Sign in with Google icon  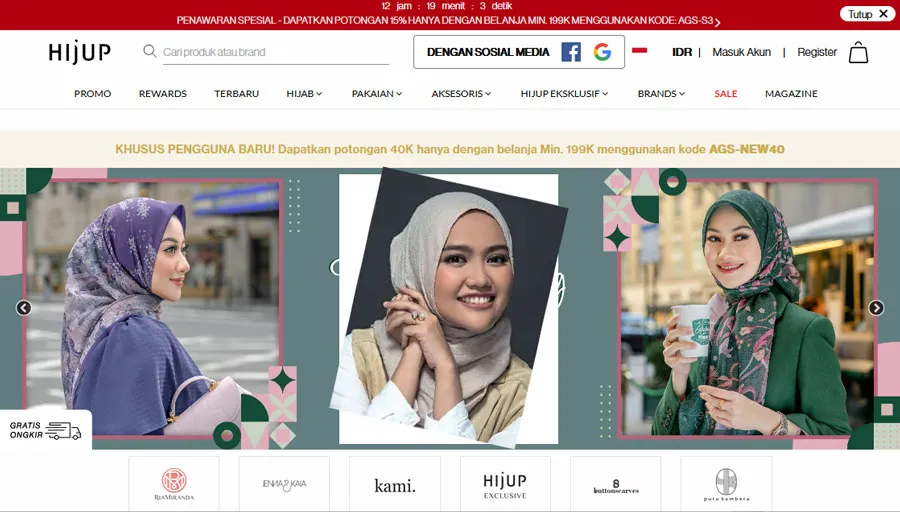click(x=602, y=52)
